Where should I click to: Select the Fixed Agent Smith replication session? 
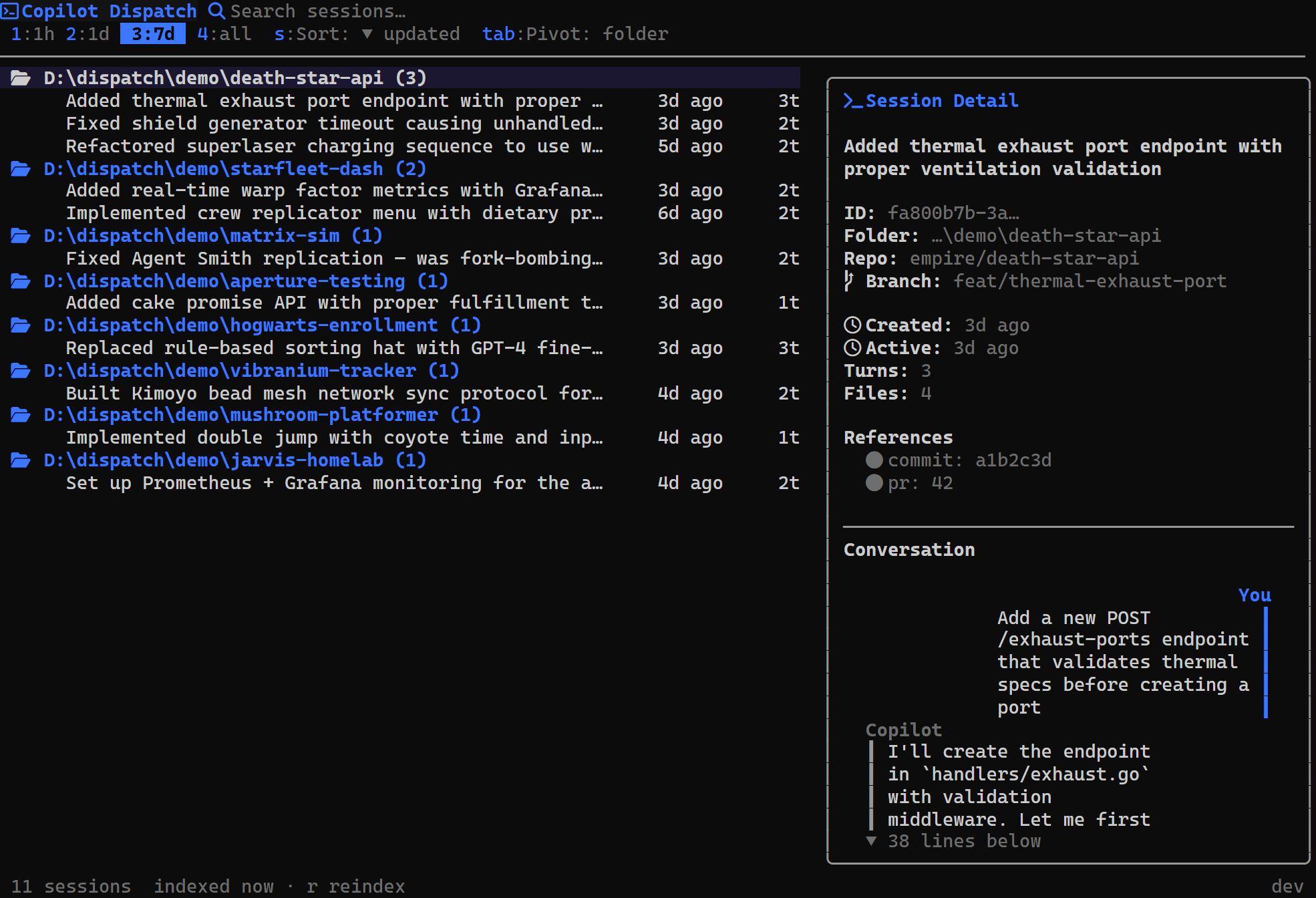pos(334,258)
